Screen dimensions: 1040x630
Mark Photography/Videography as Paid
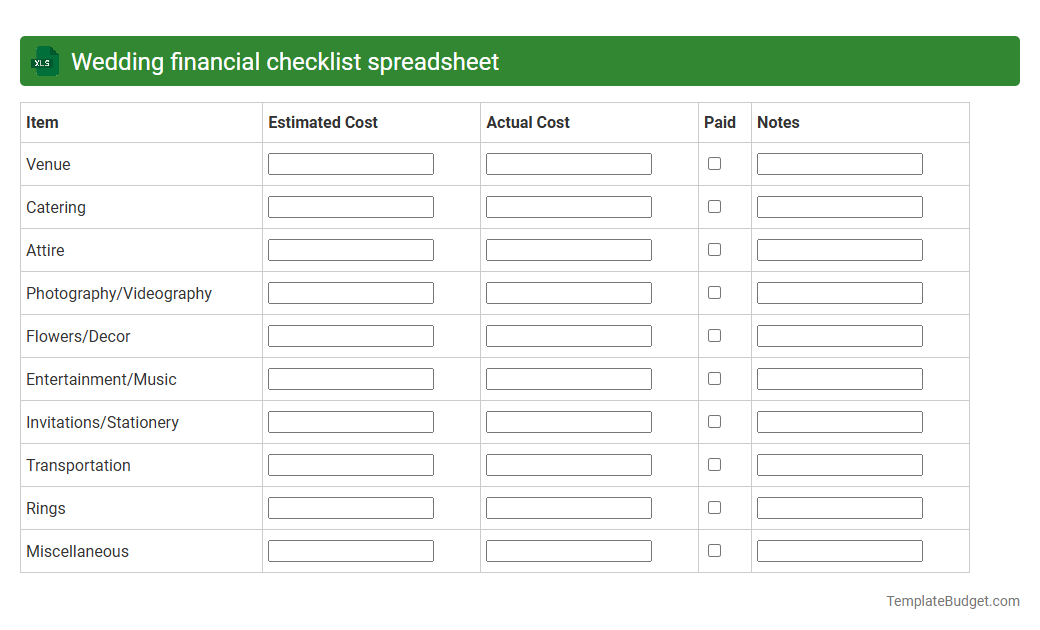point(714,292)
